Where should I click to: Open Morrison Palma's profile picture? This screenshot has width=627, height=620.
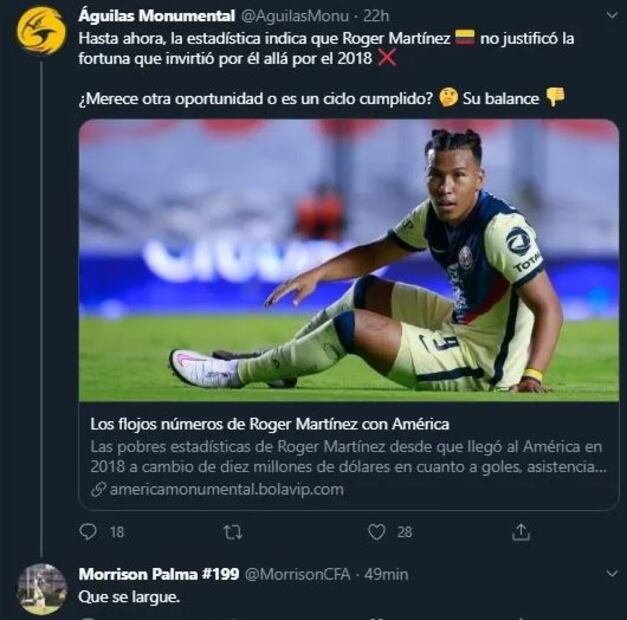(x=41, y=588)
